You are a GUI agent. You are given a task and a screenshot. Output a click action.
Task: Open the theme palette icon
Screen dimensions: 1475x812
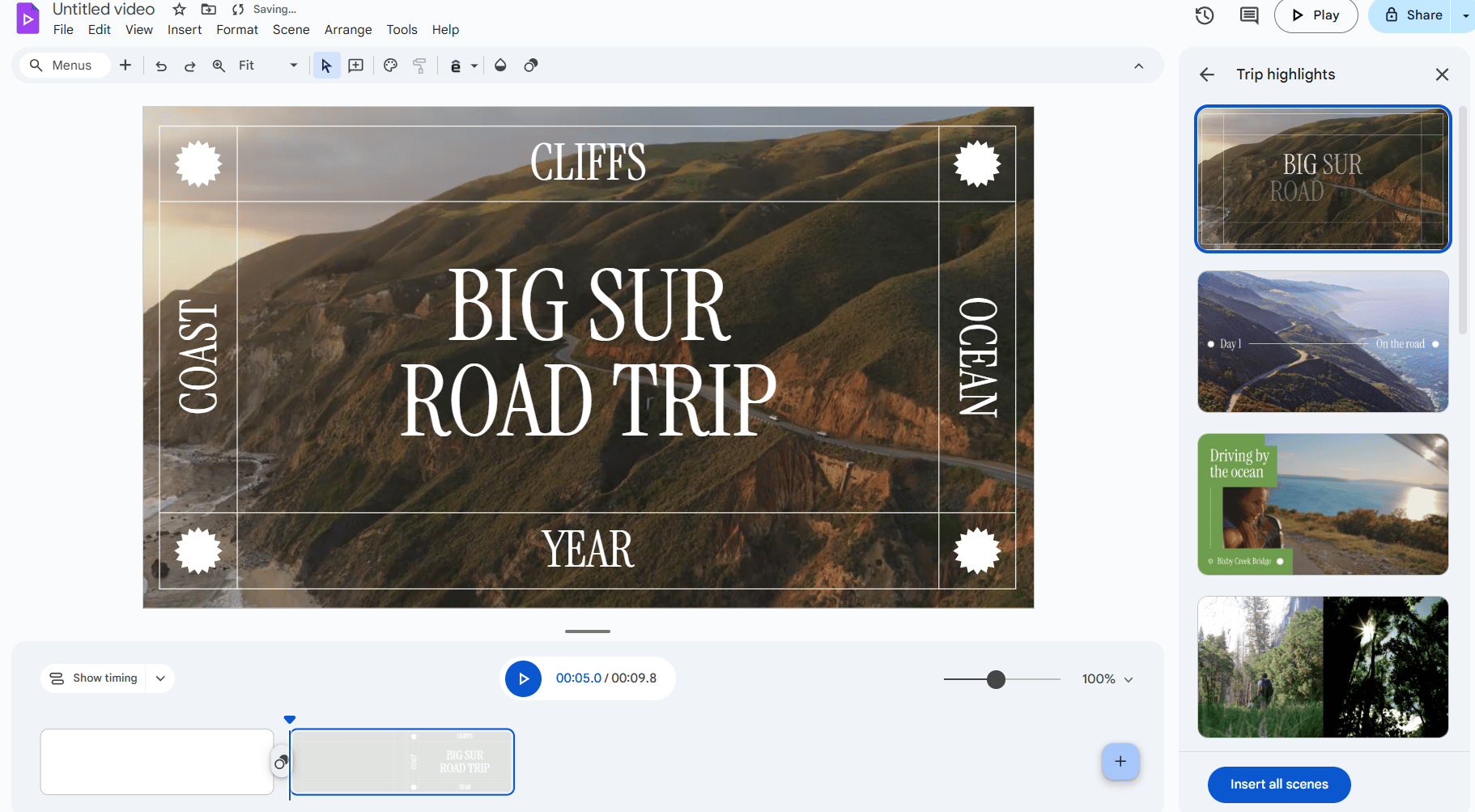pyautogui.click(x=390, y=66)
